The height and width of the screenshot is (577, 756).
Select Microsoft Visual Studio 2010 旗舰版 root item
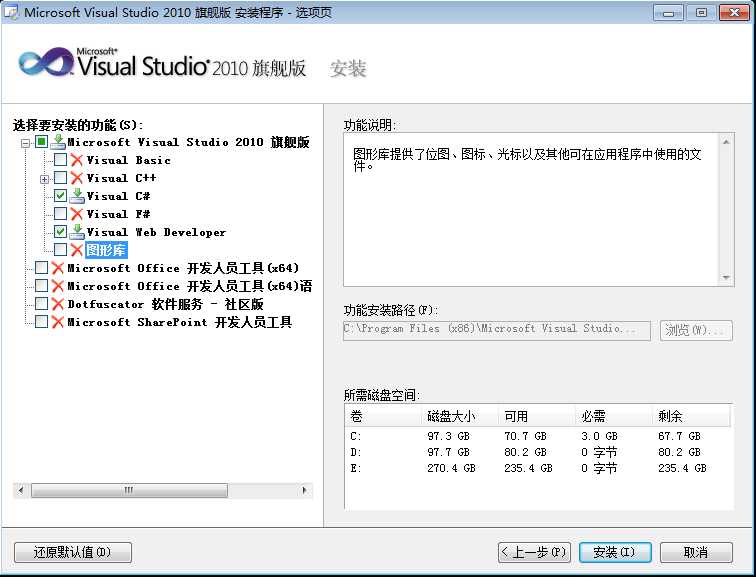pos(189,142)
